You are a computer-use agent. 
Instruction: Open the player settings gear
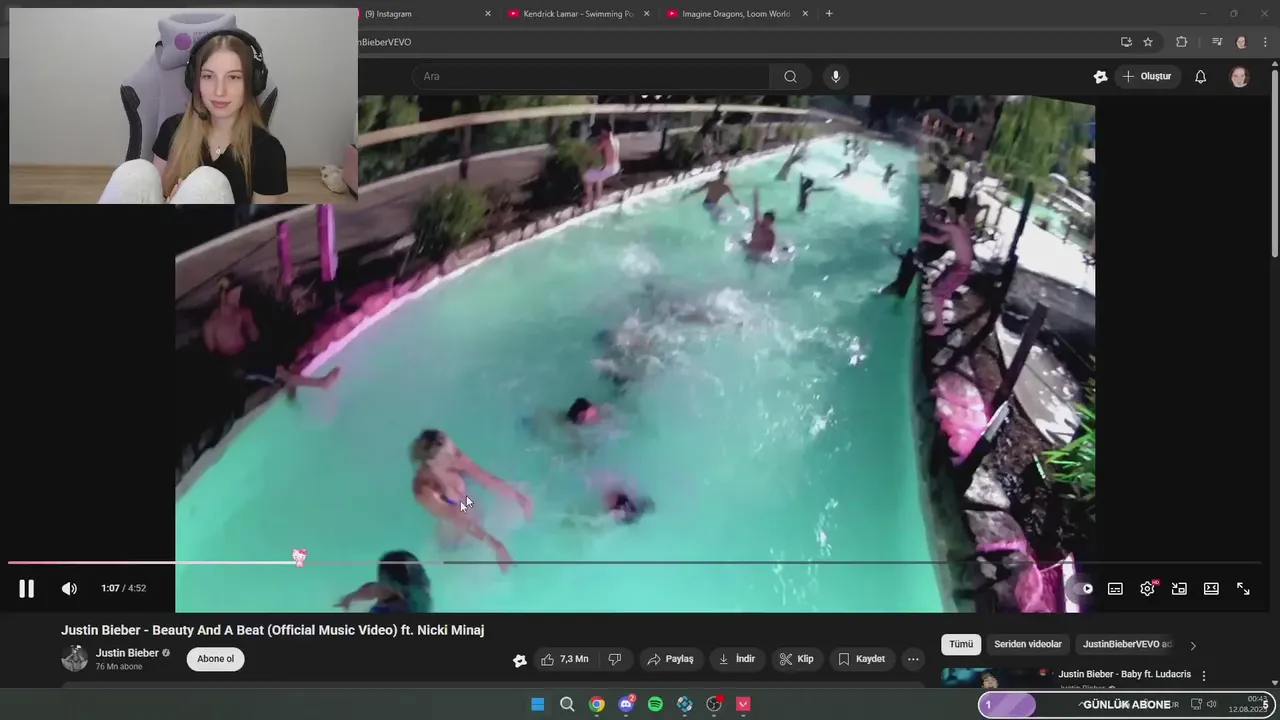[x=1147, y=589]
